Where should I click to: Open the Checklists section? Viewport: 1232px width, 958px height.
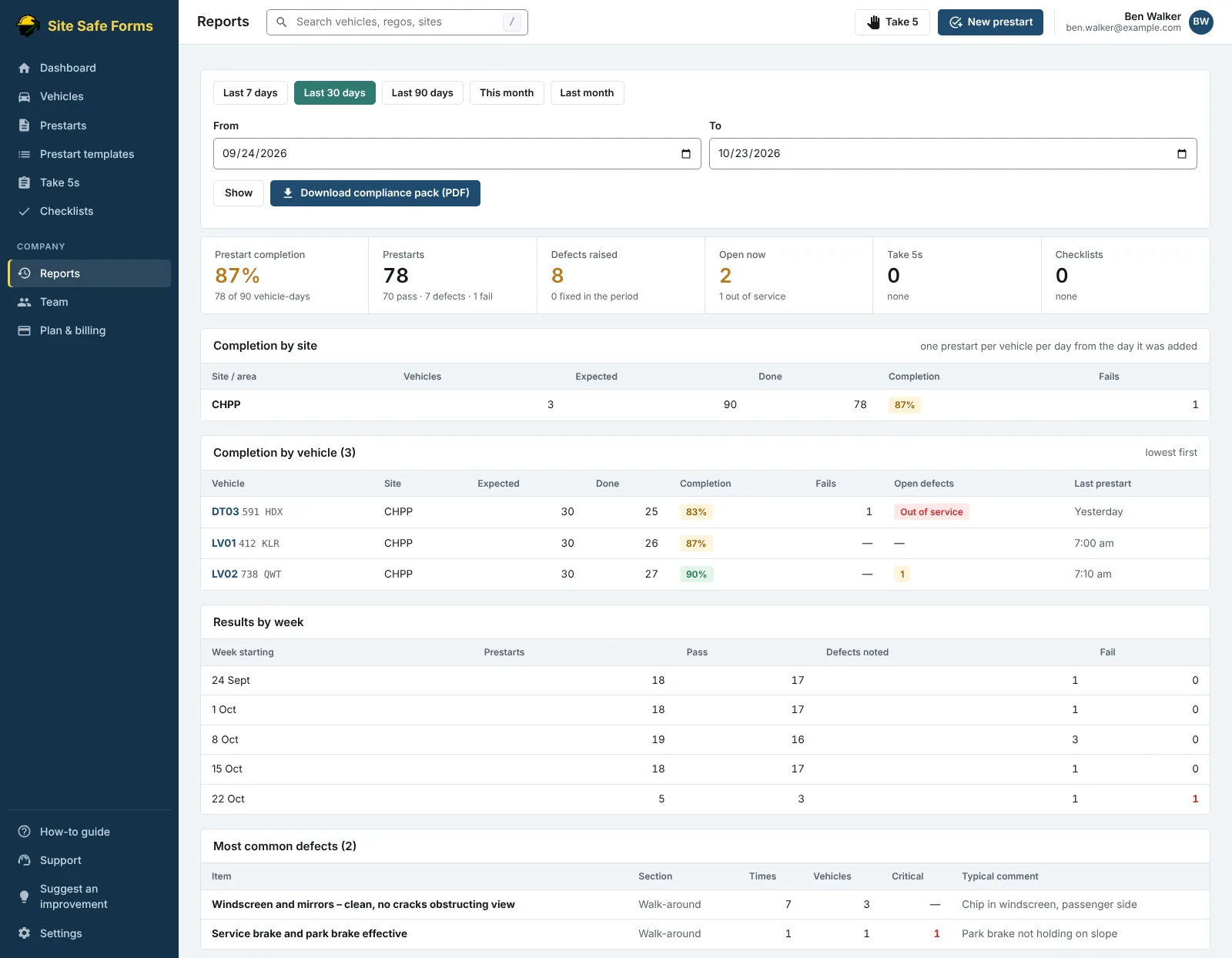coord(89,211)
